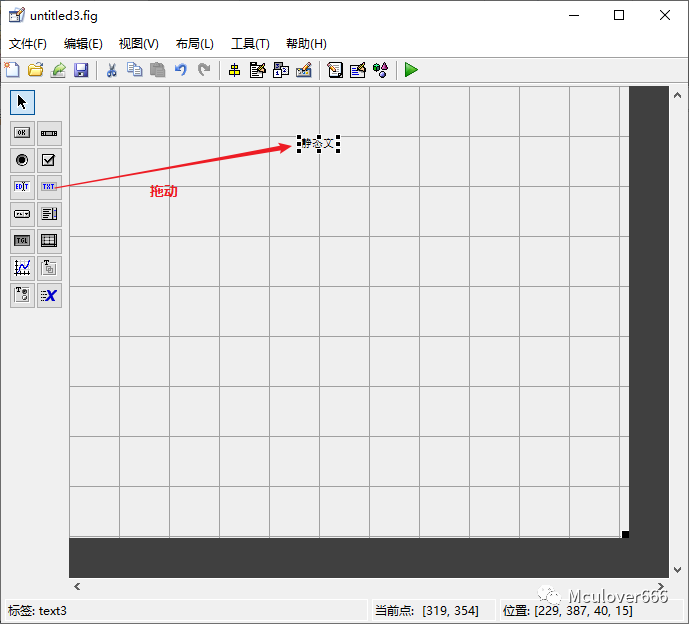Screen dimensions: 689x624
Task: Choose the Table component
Action: click(x=49, y=241)
